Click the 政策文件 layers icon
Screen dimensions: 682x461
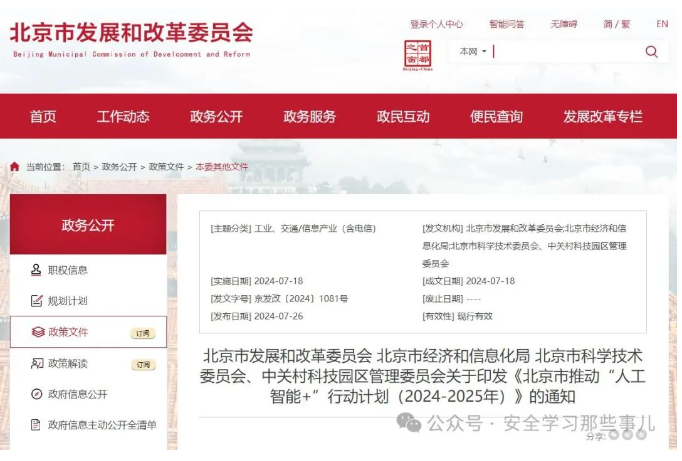(35, 332)
